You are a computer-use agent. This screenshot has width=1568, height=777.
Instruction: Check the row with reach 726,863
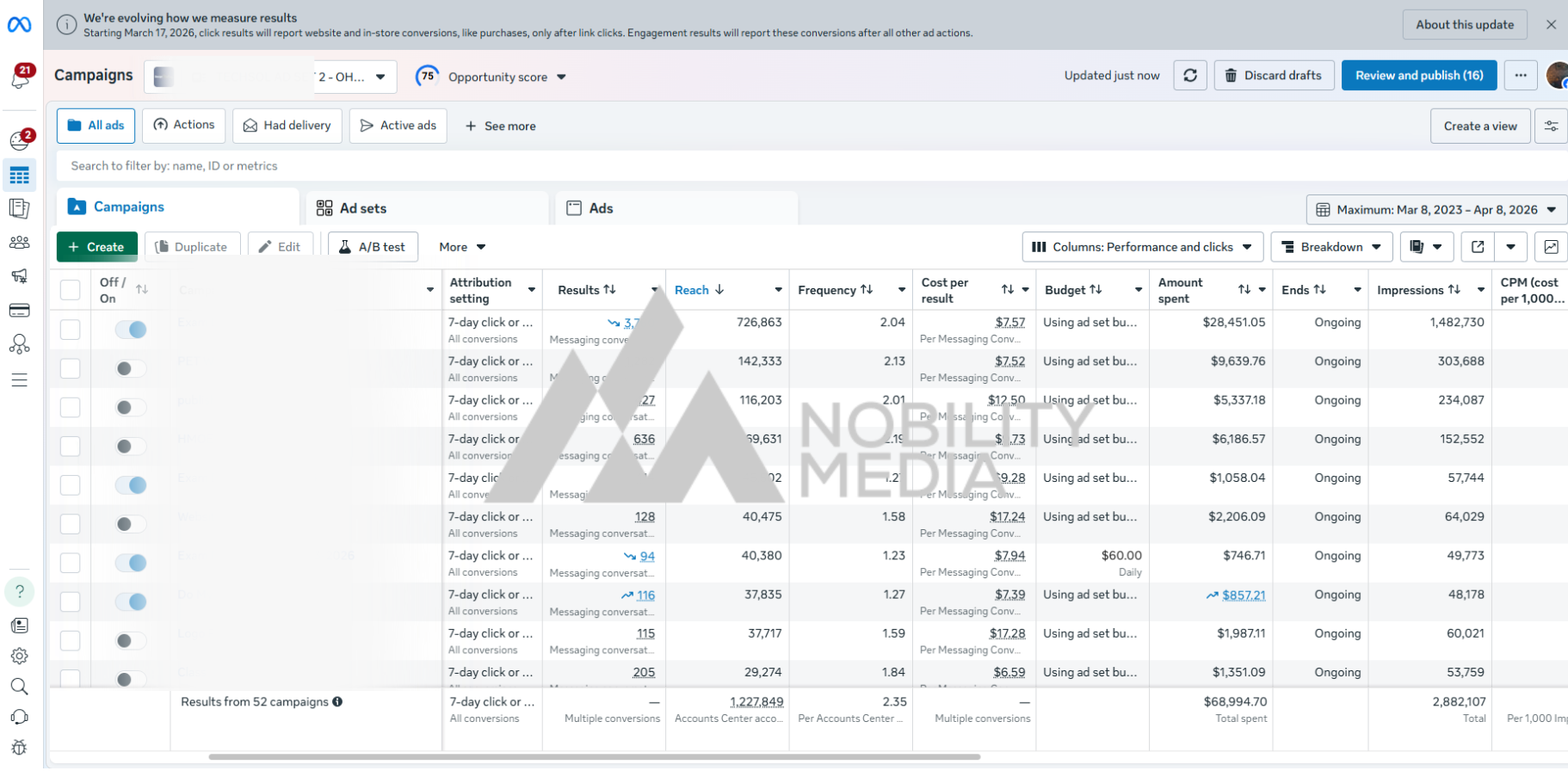71,330
